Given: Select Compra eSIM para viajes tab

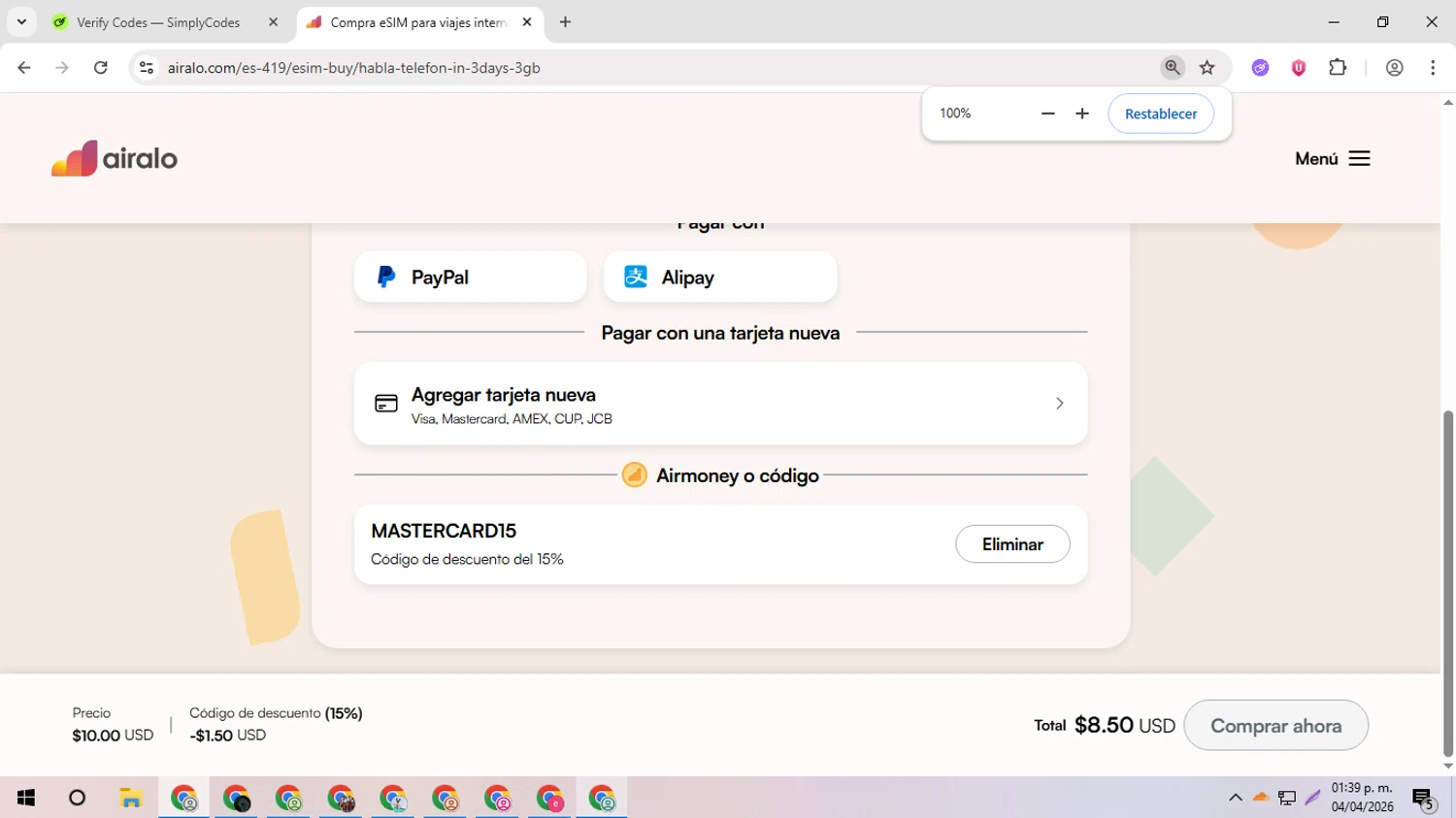Looking at the screenshot, I should click(419, 22).
